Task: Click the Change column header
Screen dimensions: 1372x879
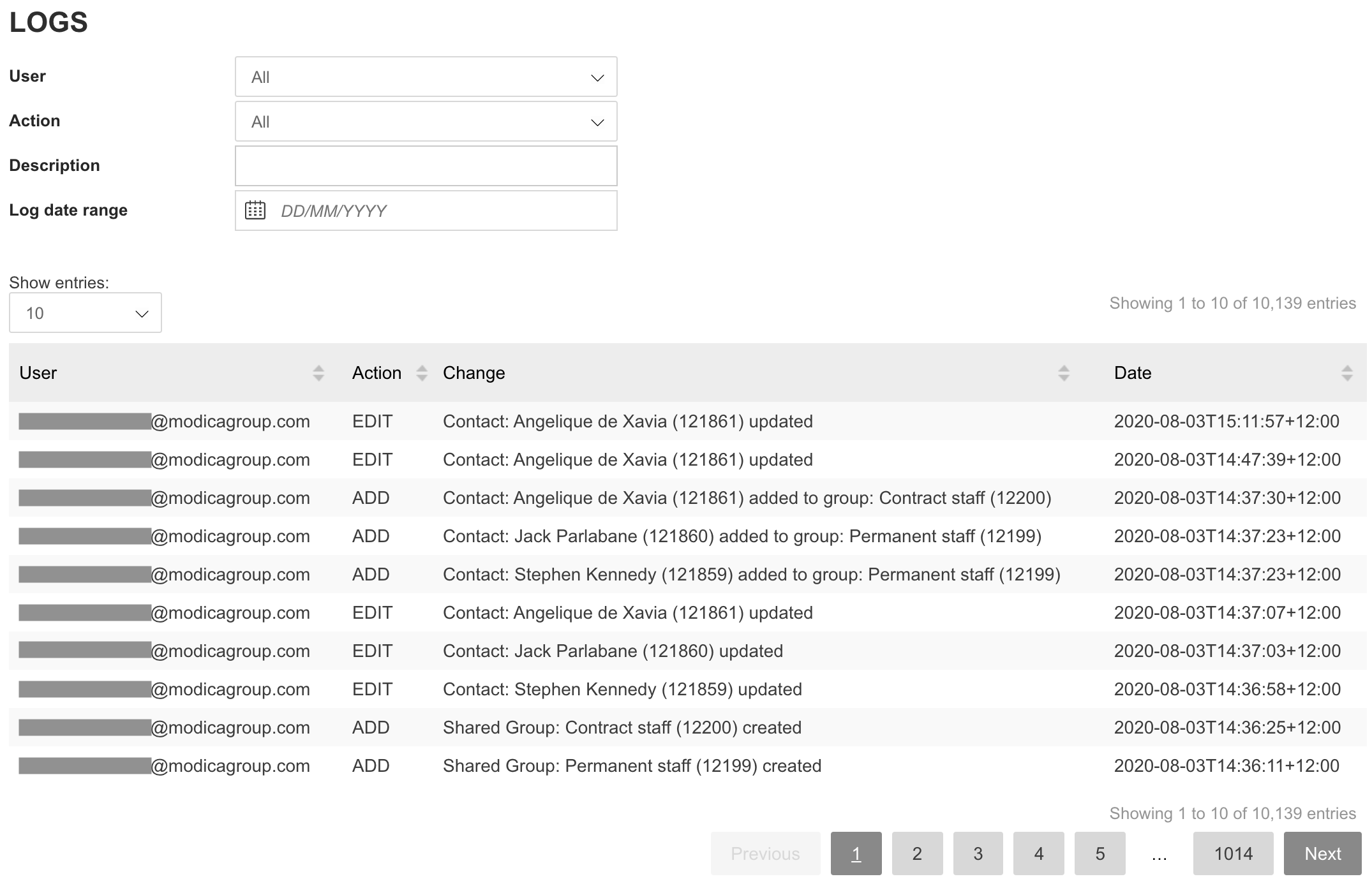Action: pyautogui.click(x=474, y=373)
